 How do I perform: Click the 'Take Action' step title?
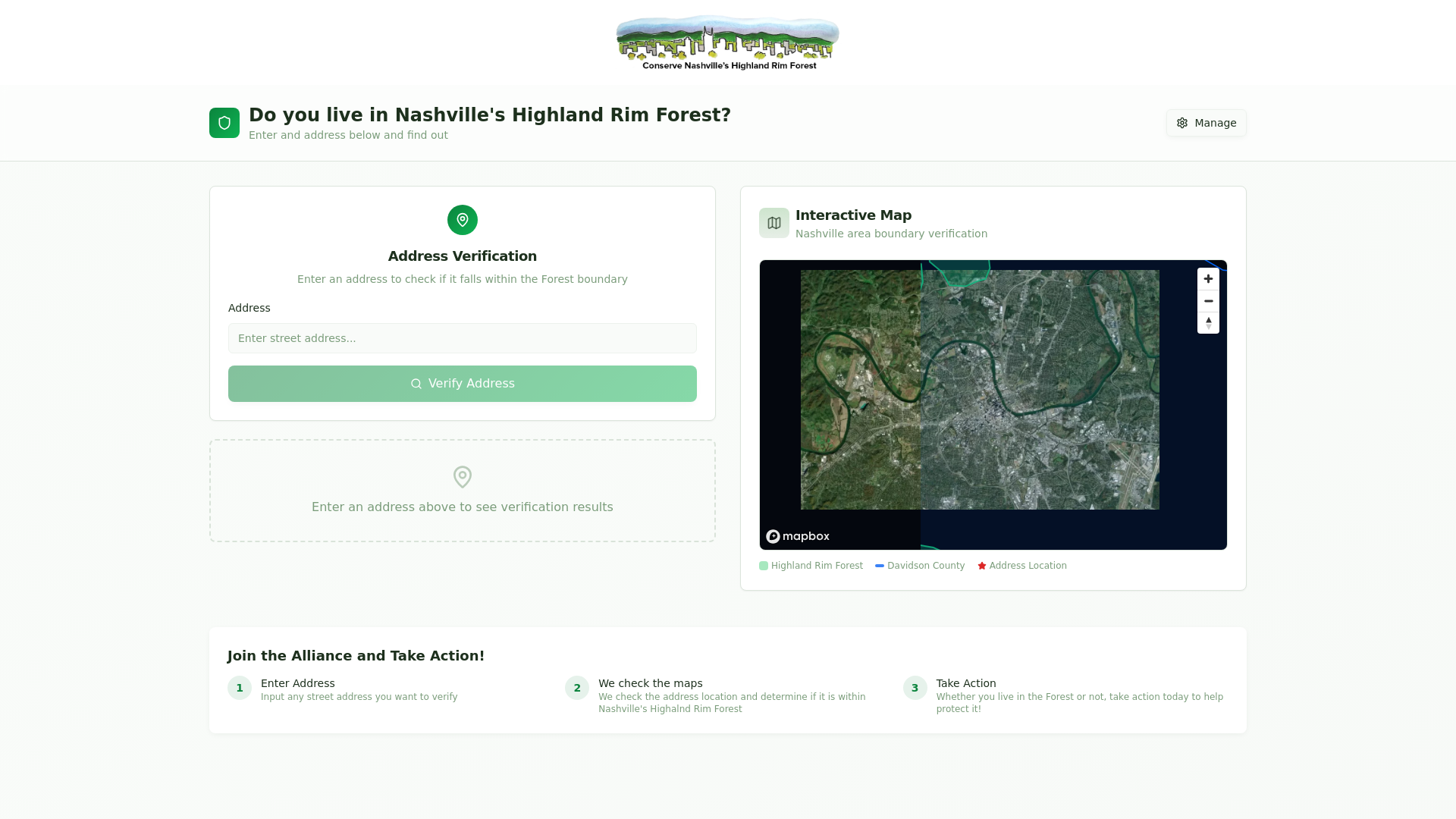click(x=966, y=683)
